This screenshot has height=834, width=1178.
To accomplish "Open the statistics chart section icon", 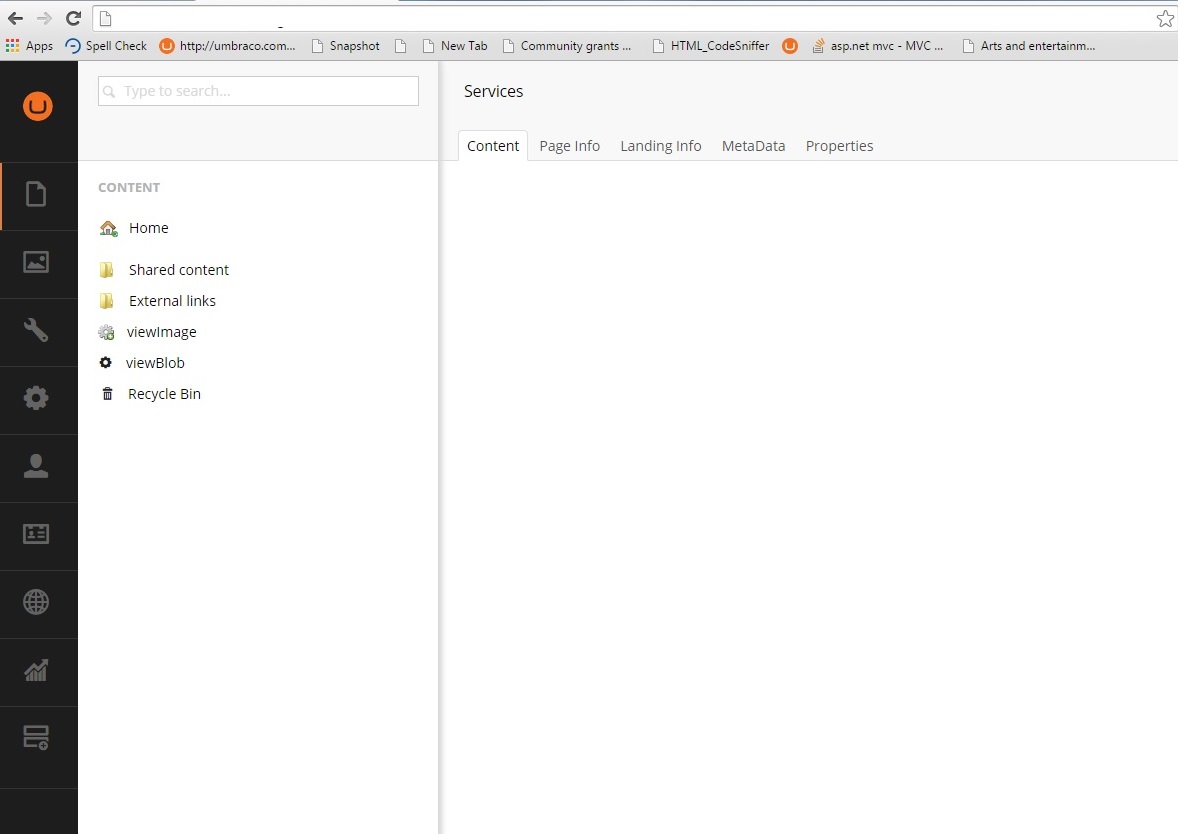I will pos(37,670).
